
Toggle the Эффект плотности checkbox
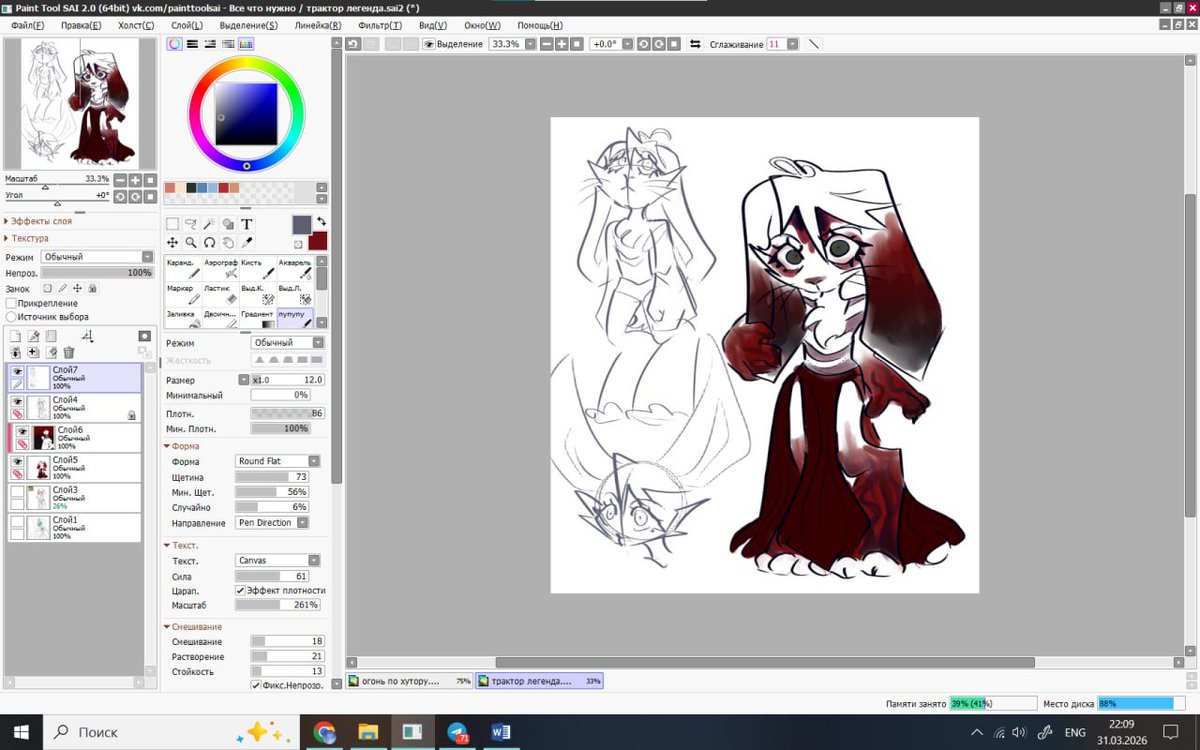click(x=240, y=591)
